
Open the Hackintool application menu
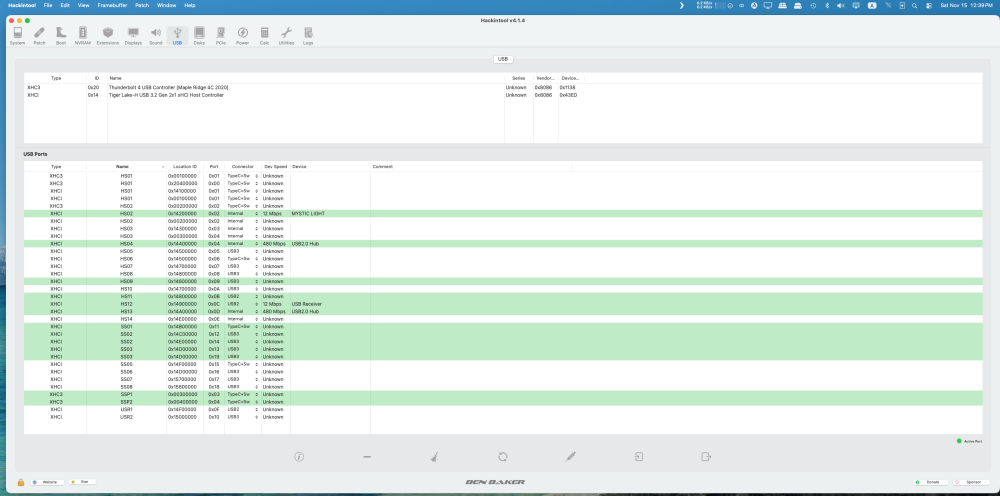click(x=22, y=5)
